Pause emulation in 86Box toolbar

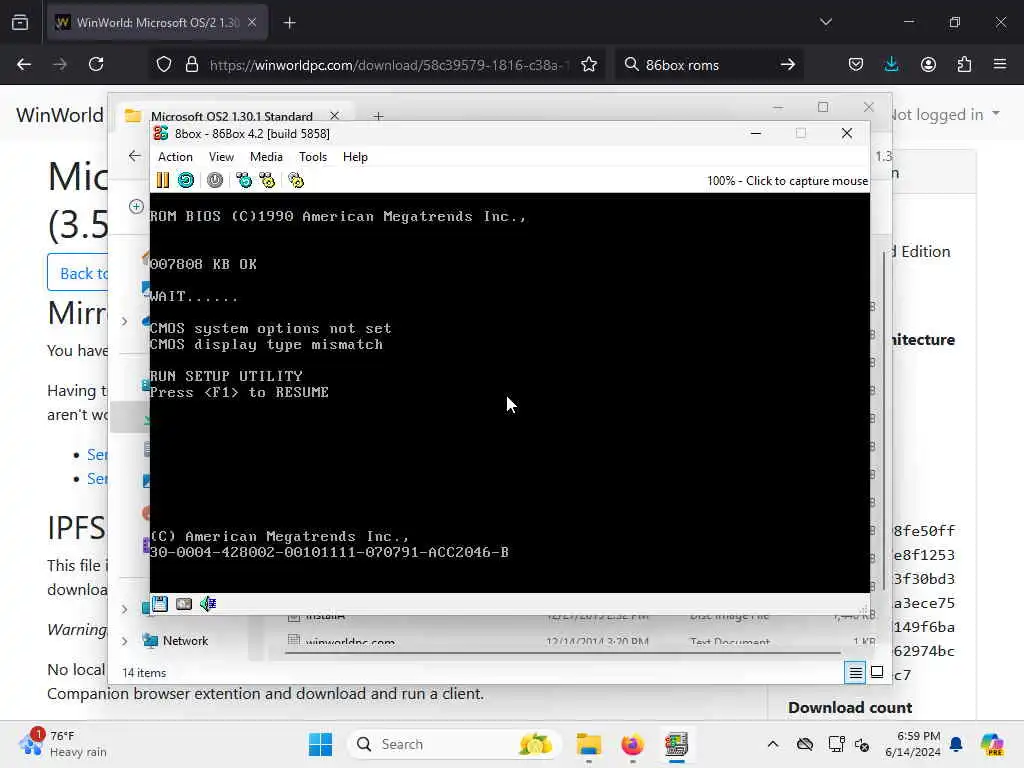pos(163,180)
